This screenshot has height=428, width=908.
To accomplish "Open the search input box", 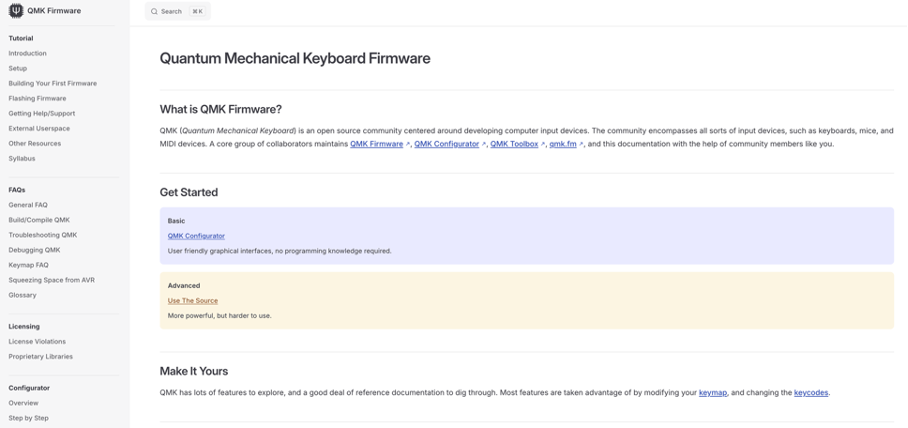I will tap(178, 12).
